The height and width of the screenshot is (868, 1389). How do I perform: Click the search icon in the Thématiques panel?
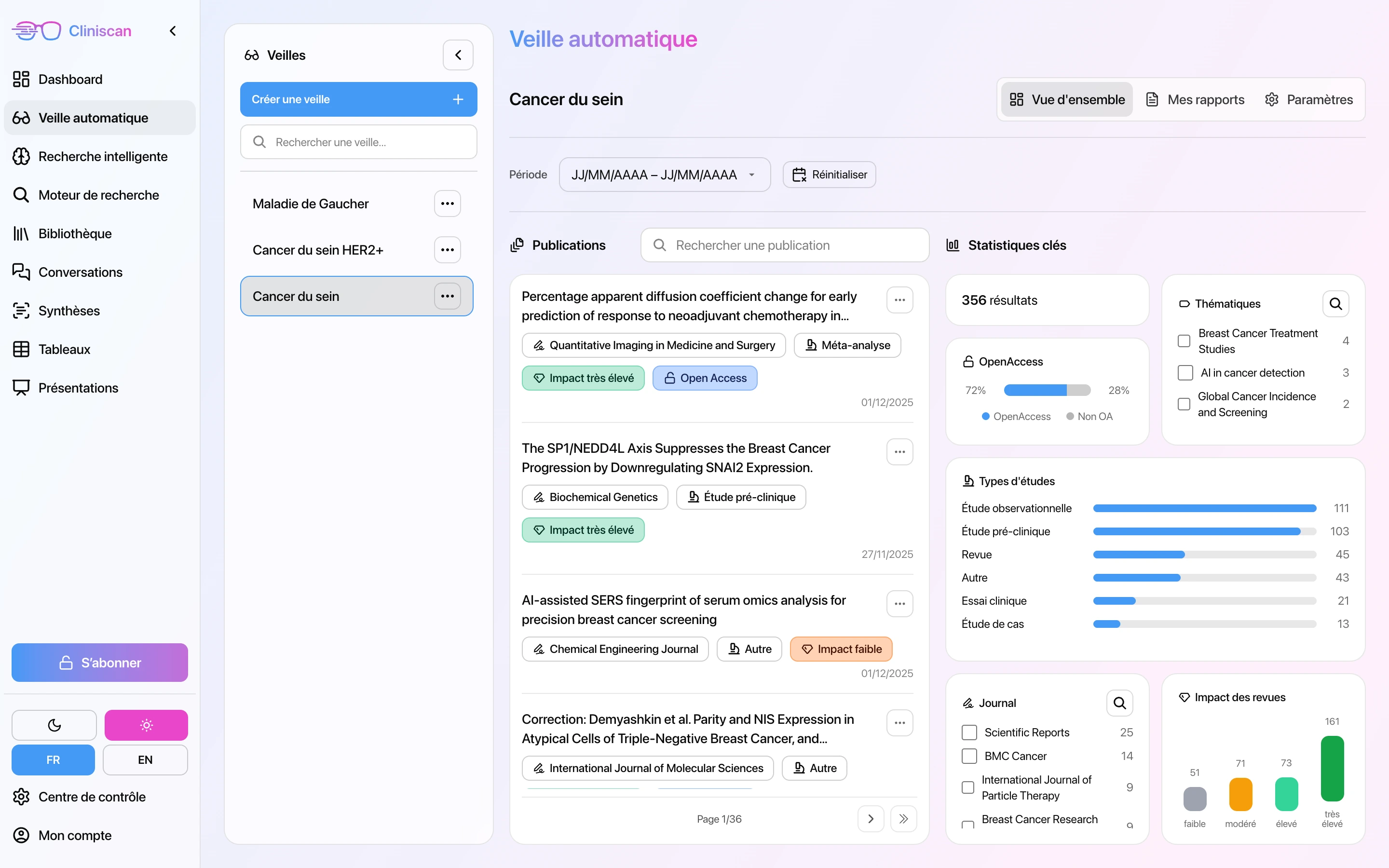pos(1335,304)
